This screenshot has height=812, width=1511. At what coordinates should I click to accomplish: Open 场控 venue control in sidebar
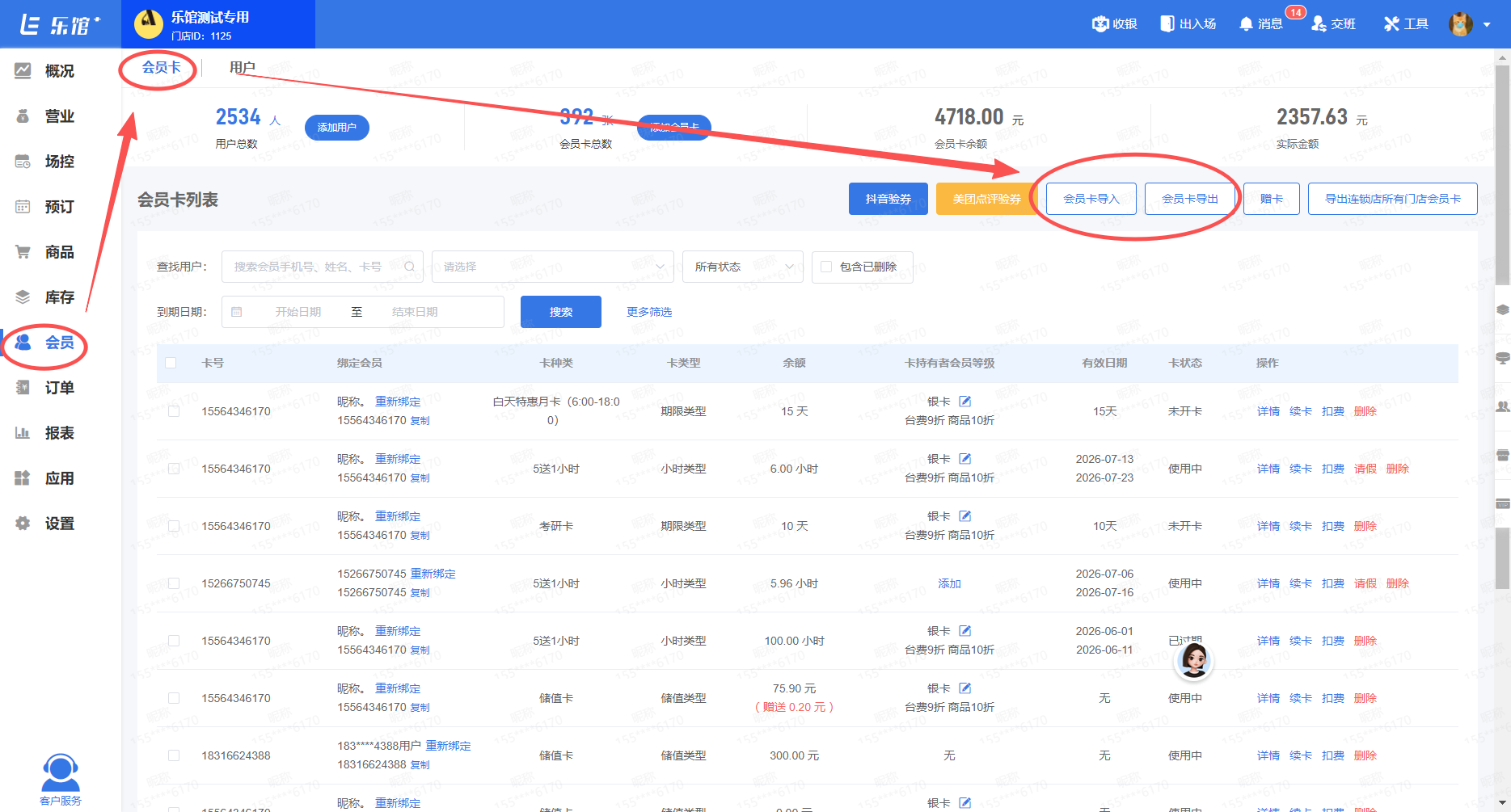[60, 162]
